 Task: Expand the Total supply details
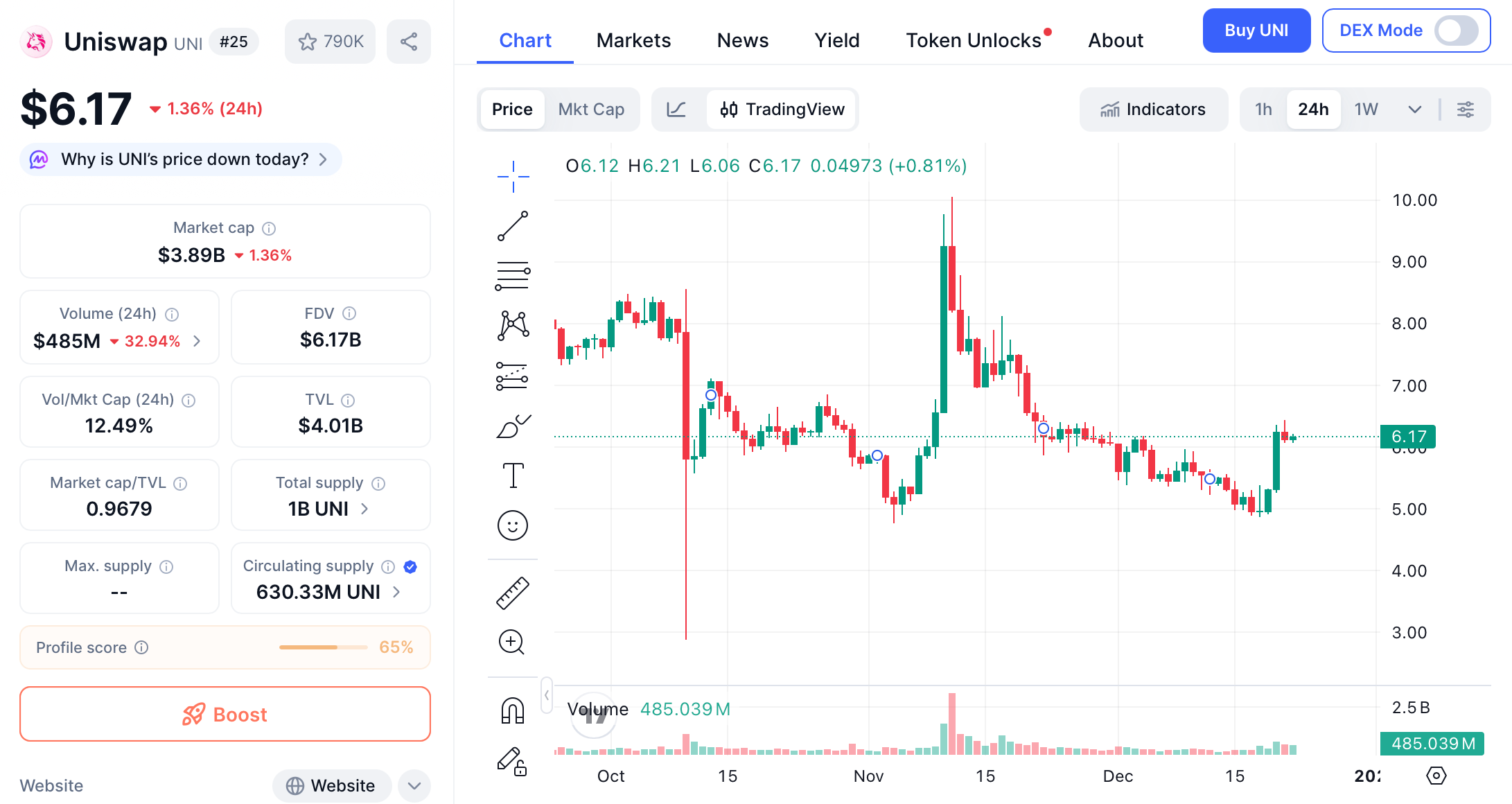pyautogui.click(x=364, y=508)
